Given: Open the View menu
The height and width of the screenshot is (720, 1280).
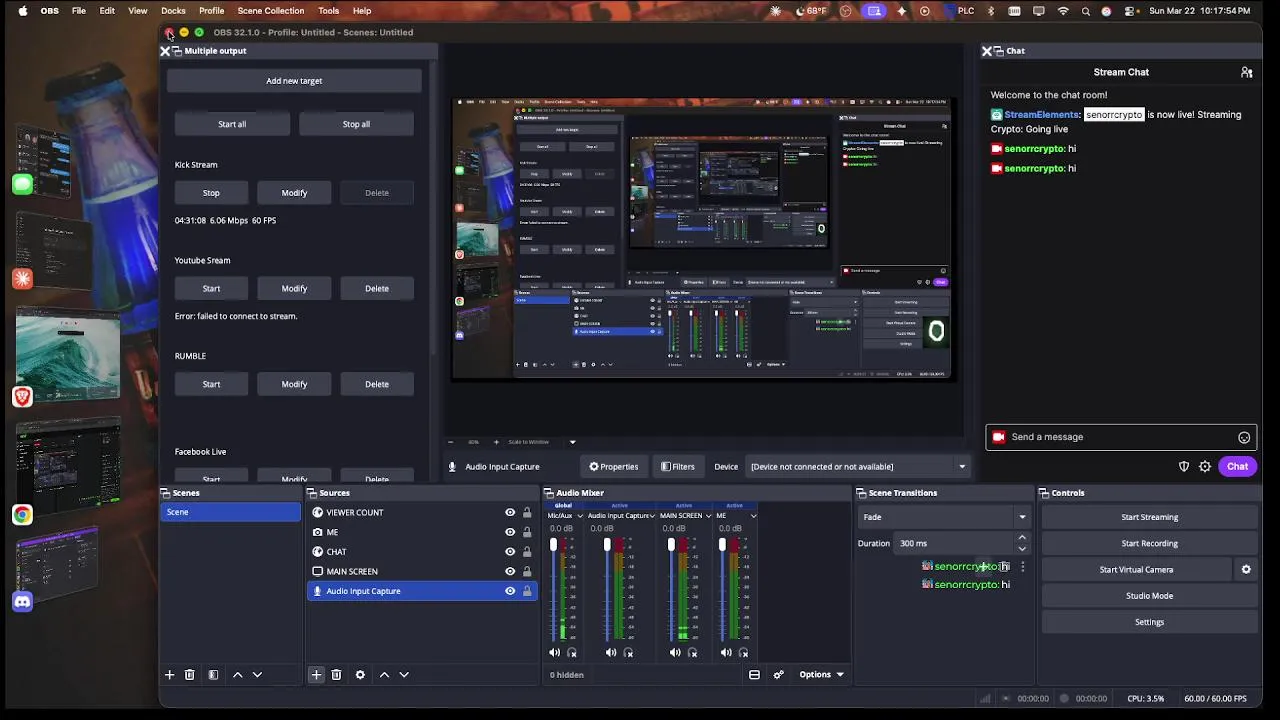Looking at the screenshot, I should pos(138,11).
